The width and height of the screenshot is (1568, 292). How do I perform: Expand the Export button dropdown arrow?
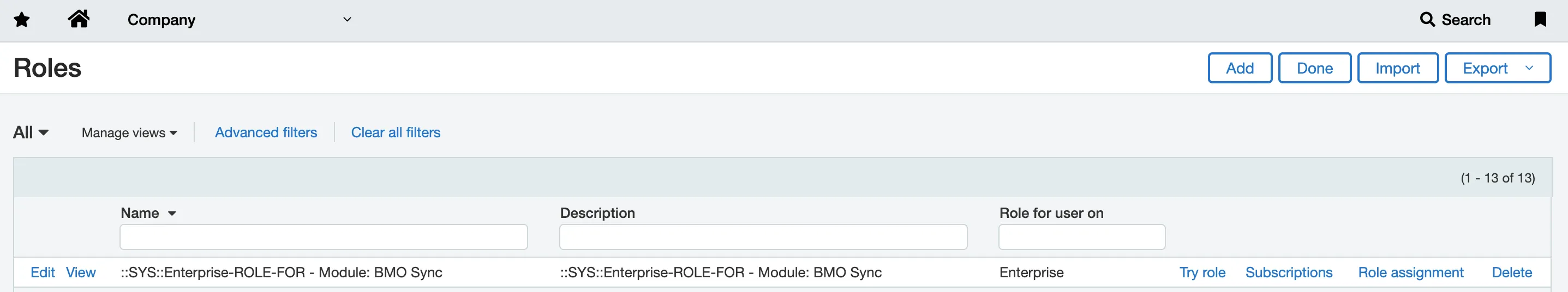point(1529,68)
